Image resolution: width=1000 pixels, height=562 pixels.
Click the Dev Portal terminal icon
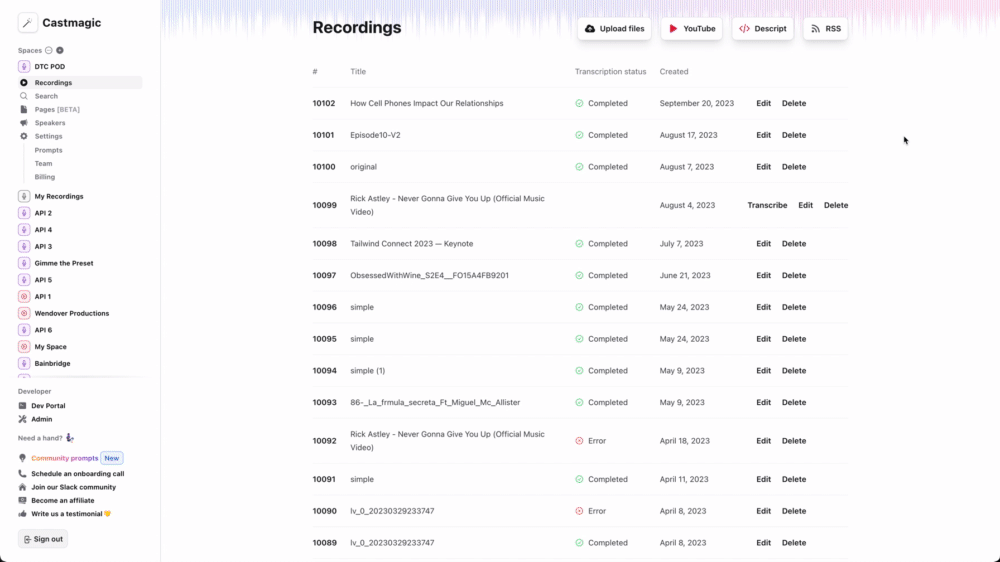(23, 406)
